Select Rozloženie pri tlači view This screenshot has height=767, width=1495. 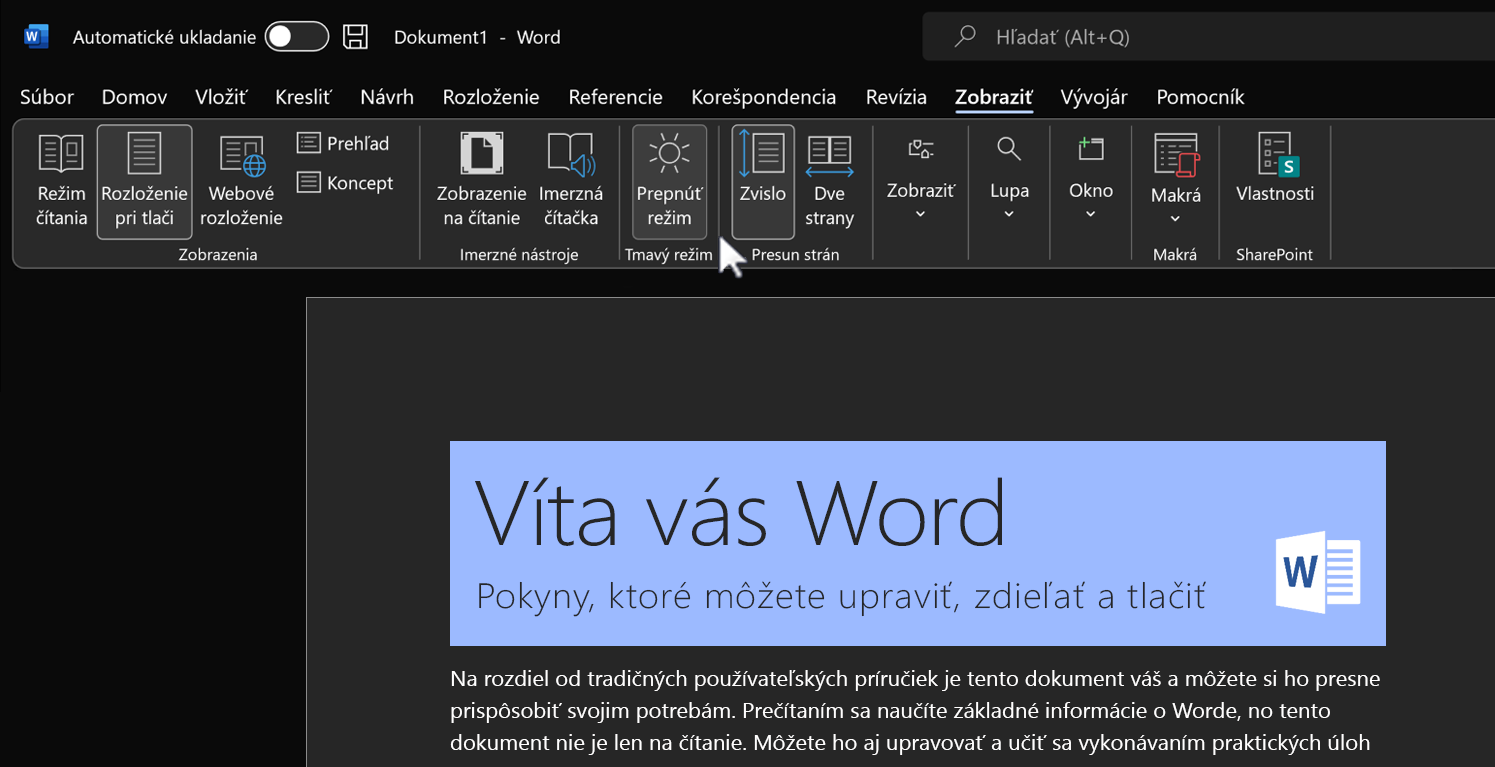144,181
